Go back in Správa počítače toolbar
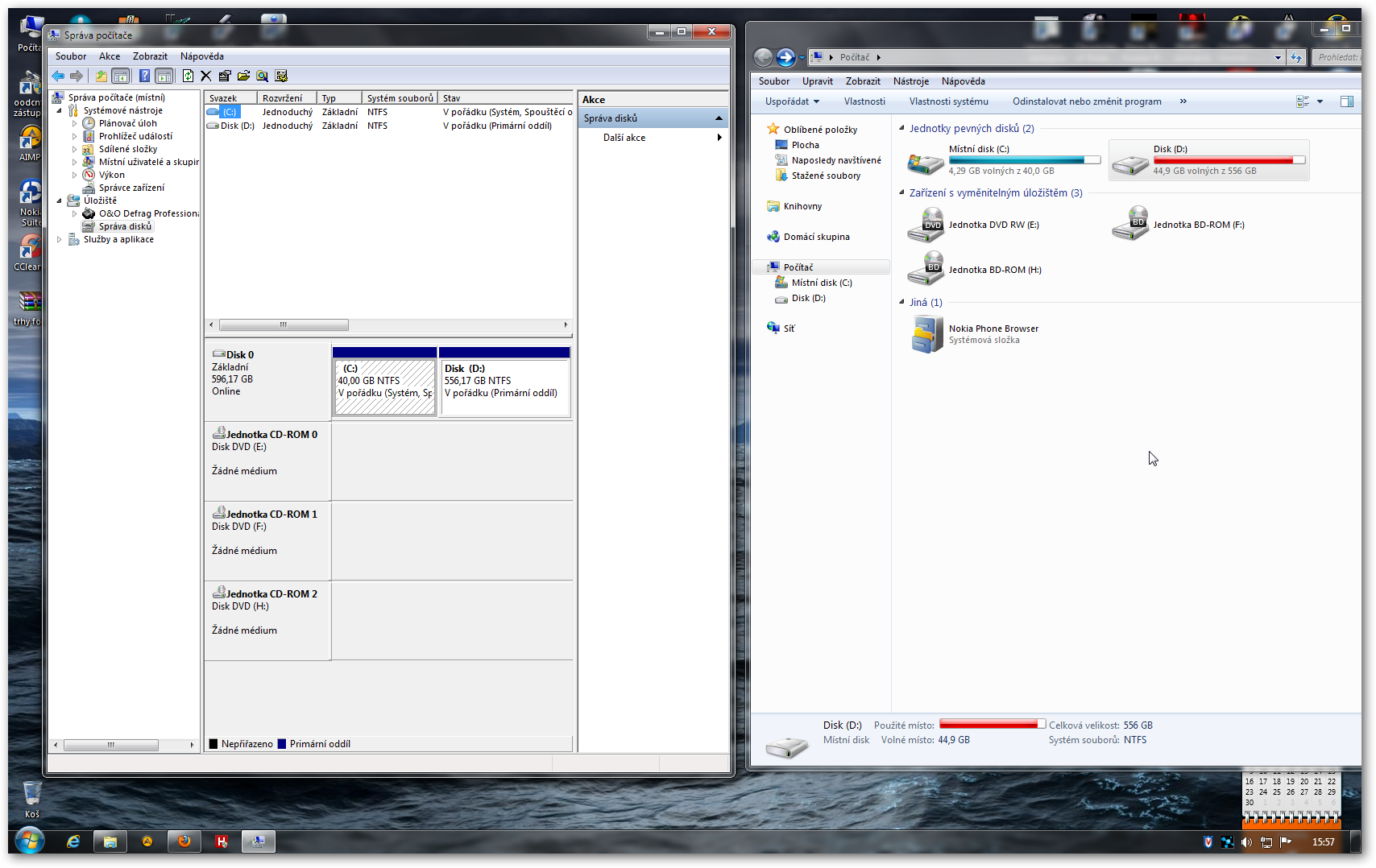The image size is (1376, 868). coord(58,76)
